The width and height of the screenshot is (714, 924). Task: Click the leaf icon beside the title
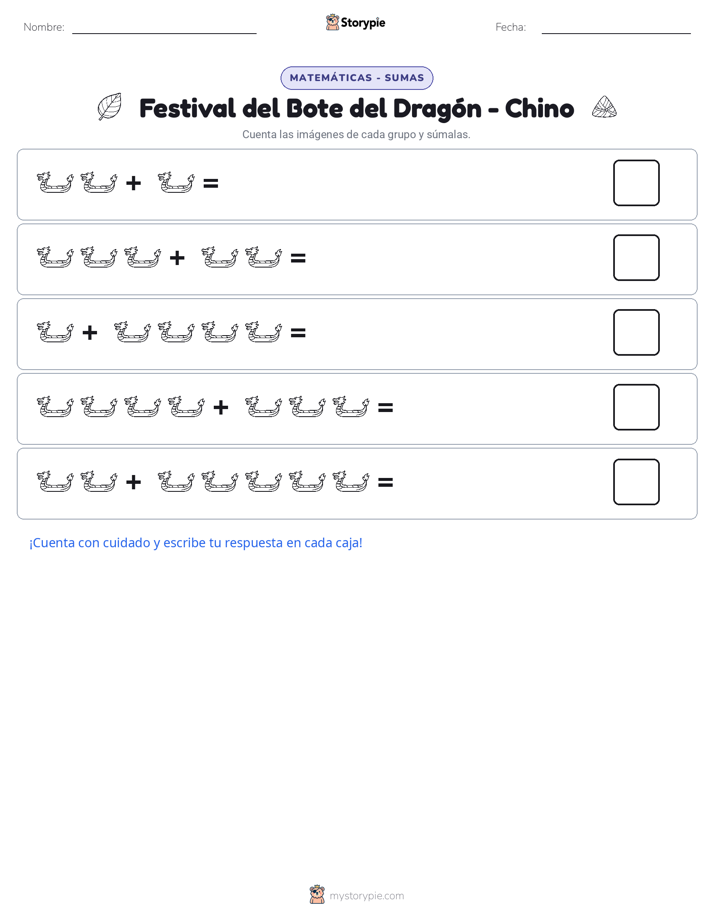pyautogui.click(x=110, y=107)
